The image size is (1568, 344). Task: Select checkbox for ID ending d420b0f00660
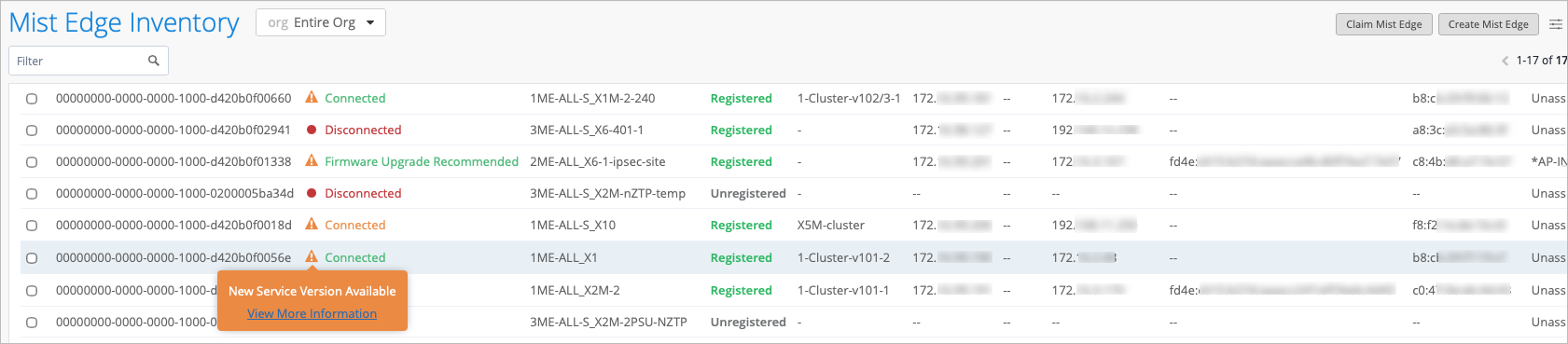tap(32, 99)
